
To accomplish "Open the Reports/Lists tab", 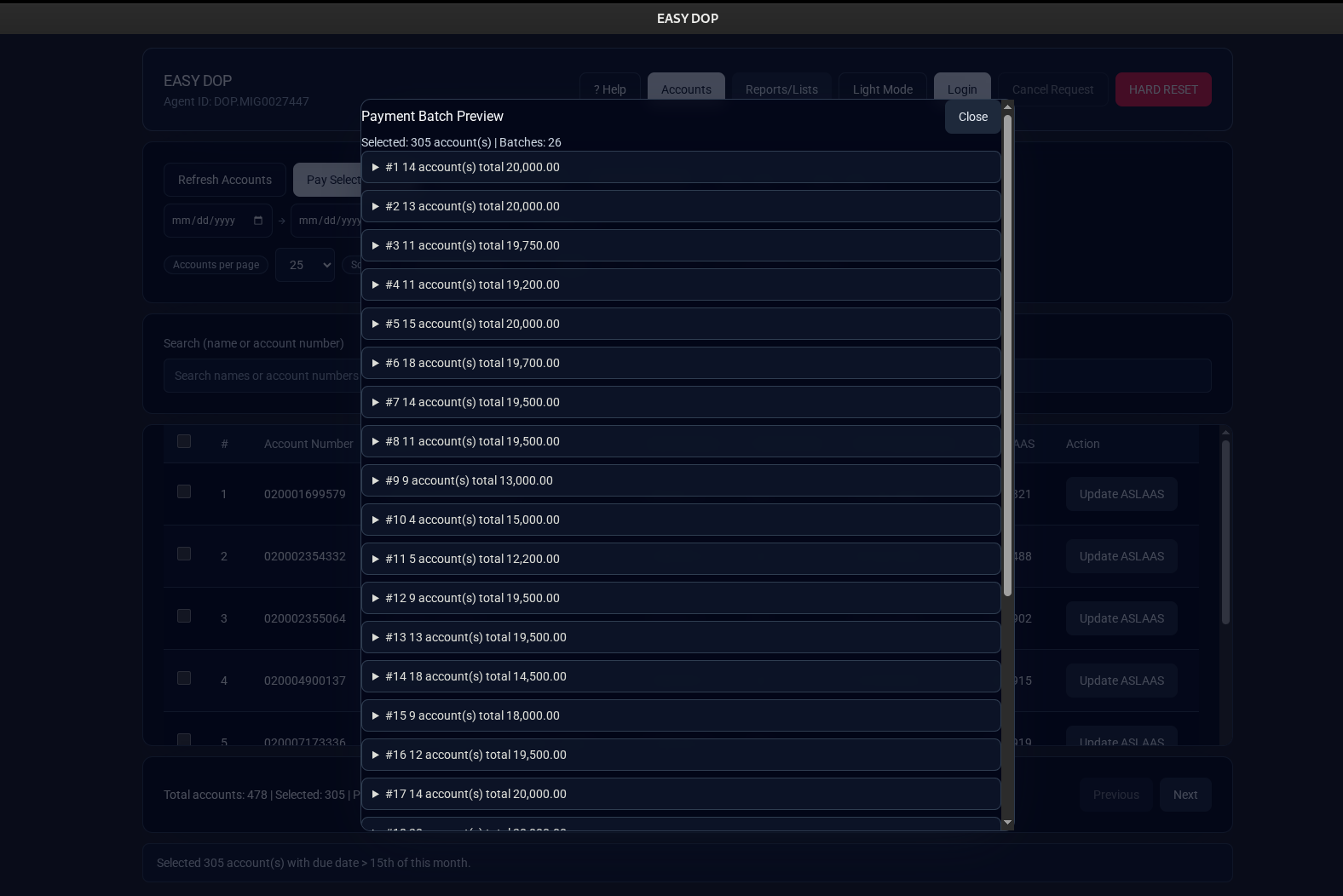I will [x=781, y=89].
